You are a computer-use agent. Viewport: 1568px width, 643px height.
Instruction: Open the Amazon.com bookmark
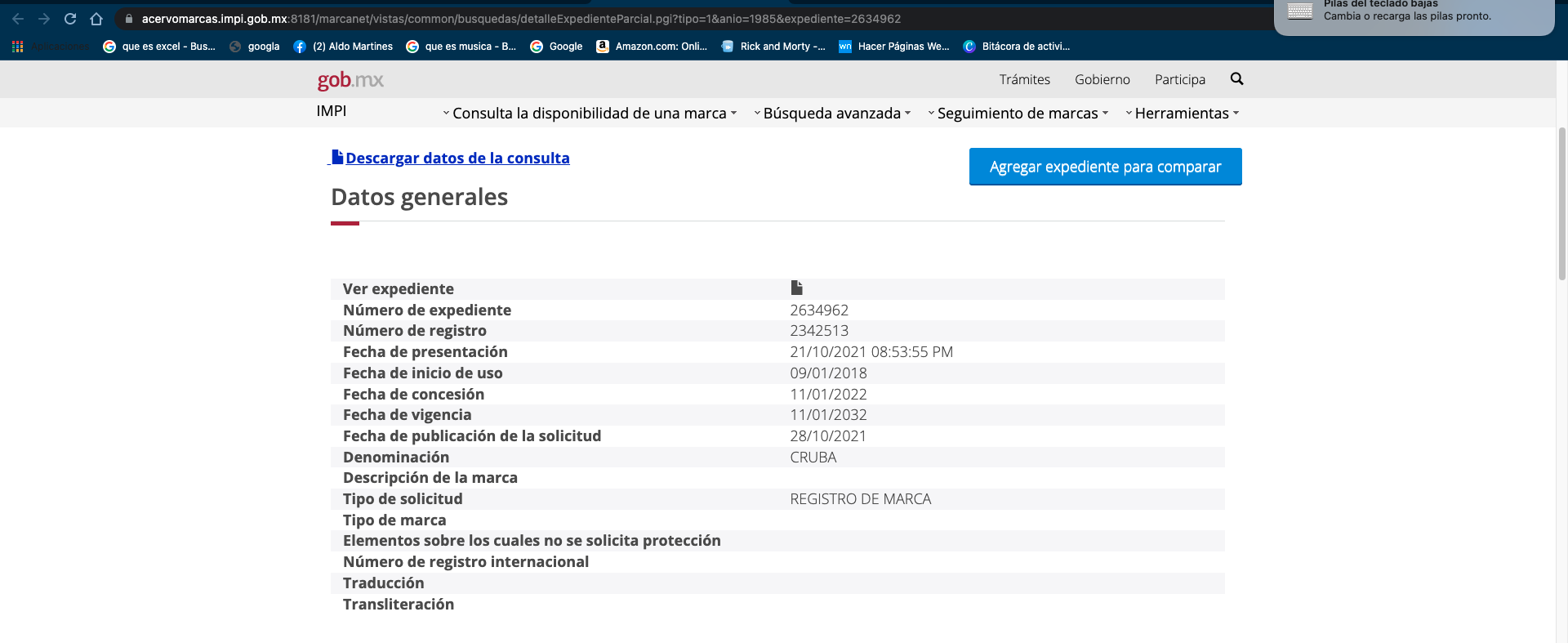[652, 47]
